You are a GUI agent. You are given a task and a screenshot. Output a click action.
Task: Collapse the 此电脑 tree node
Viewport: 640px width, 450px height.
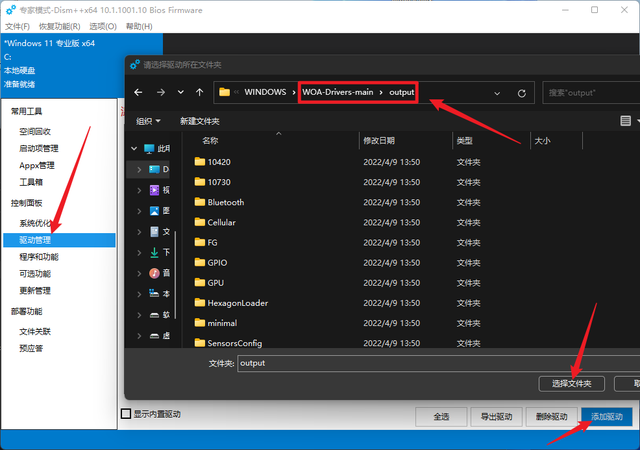coord(134,148)
